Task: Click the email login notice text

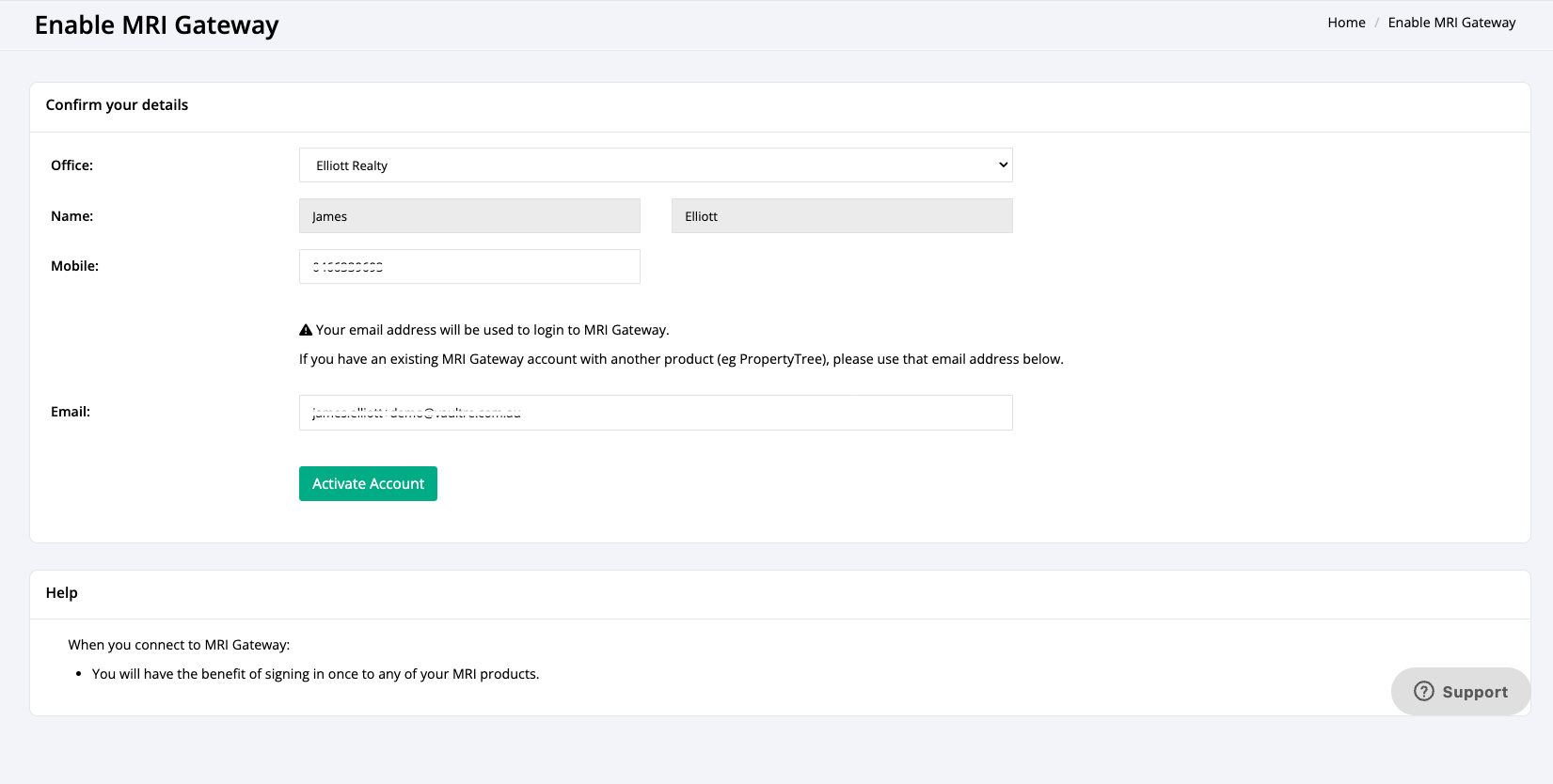Action: (x=493, y=330)
